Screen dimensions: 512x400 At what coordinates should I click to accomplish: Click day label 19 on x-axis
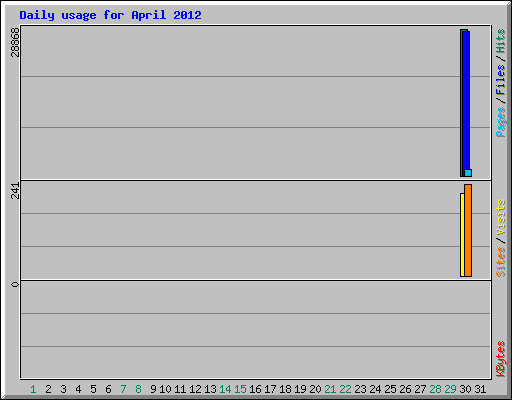pos(300,389)
